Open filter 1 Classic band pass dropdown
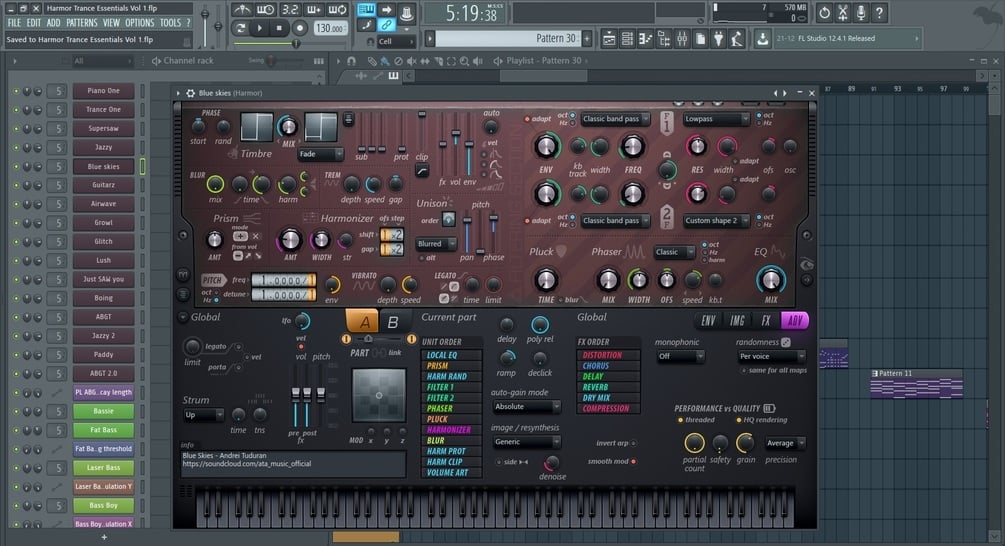The image size is (1005, 546). tap(615, 119)
